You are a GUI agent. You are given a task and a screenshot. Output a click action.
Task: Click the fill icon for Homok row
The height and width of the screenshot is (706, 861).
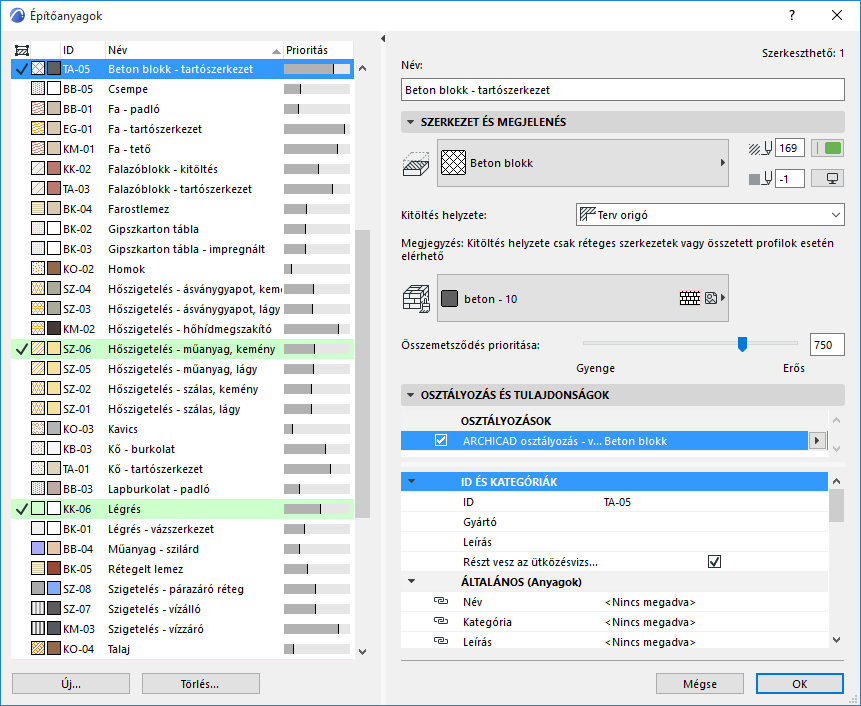tap(38, 269)
